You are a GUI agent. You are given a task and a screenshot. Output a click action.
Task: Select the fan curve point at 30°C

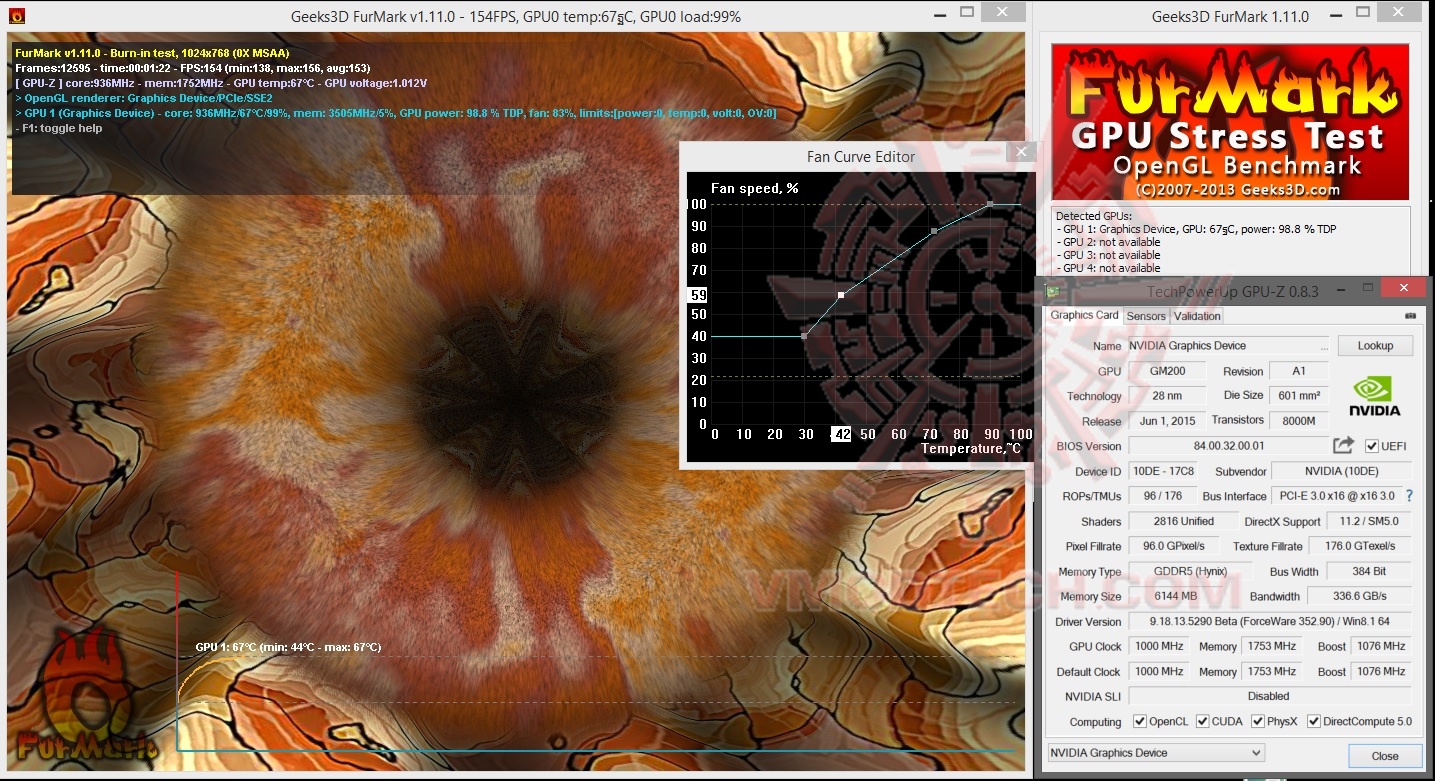(x=804, y=336)
